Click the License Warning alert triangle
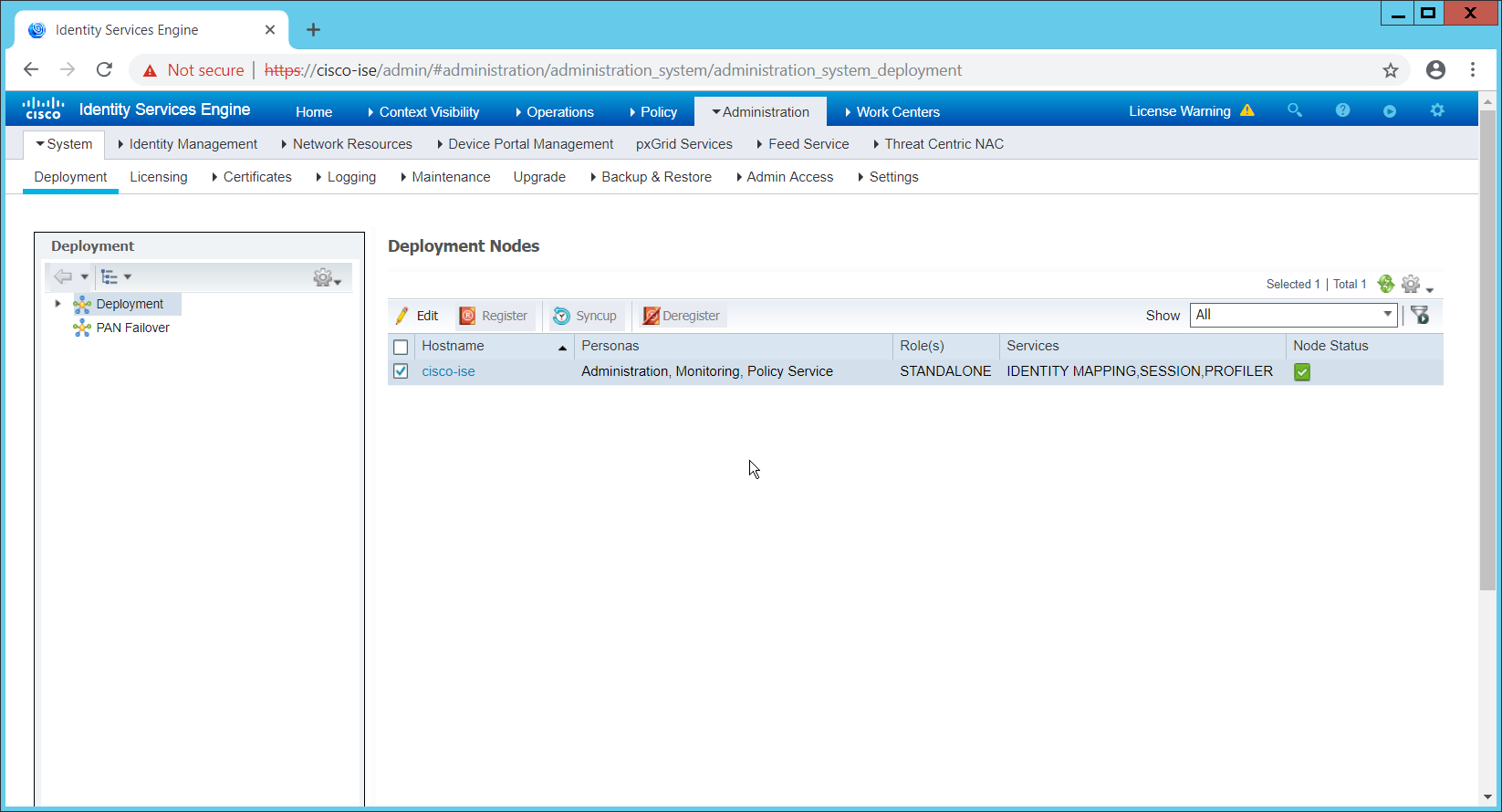The width and height of the screenshot is (1502, 812). point(1247,110)
